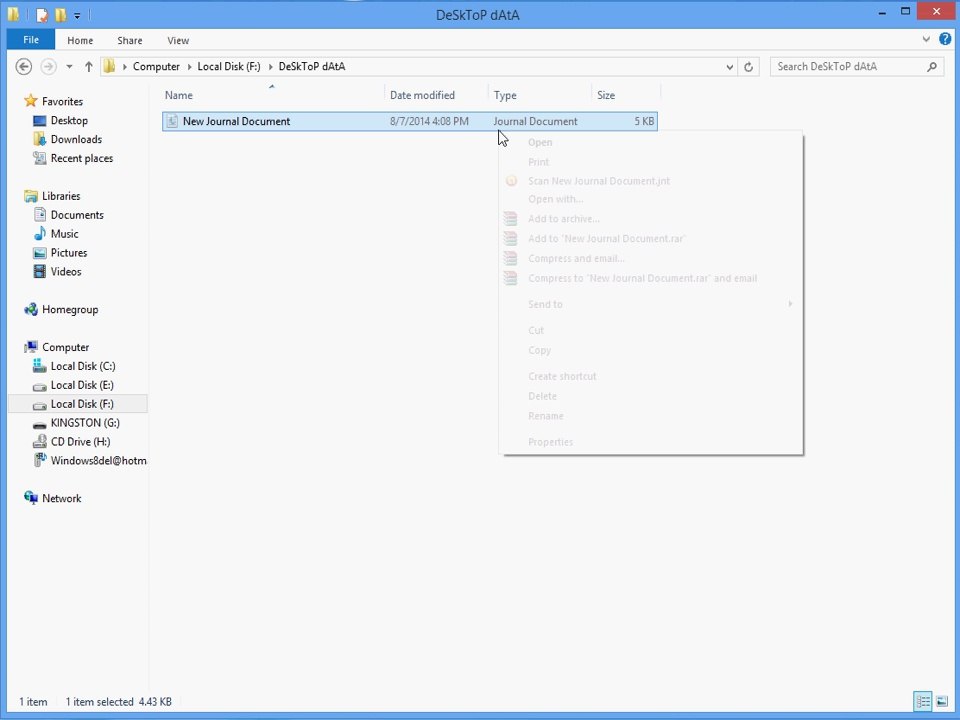Open the Pictures library

[x=69, y=253]
